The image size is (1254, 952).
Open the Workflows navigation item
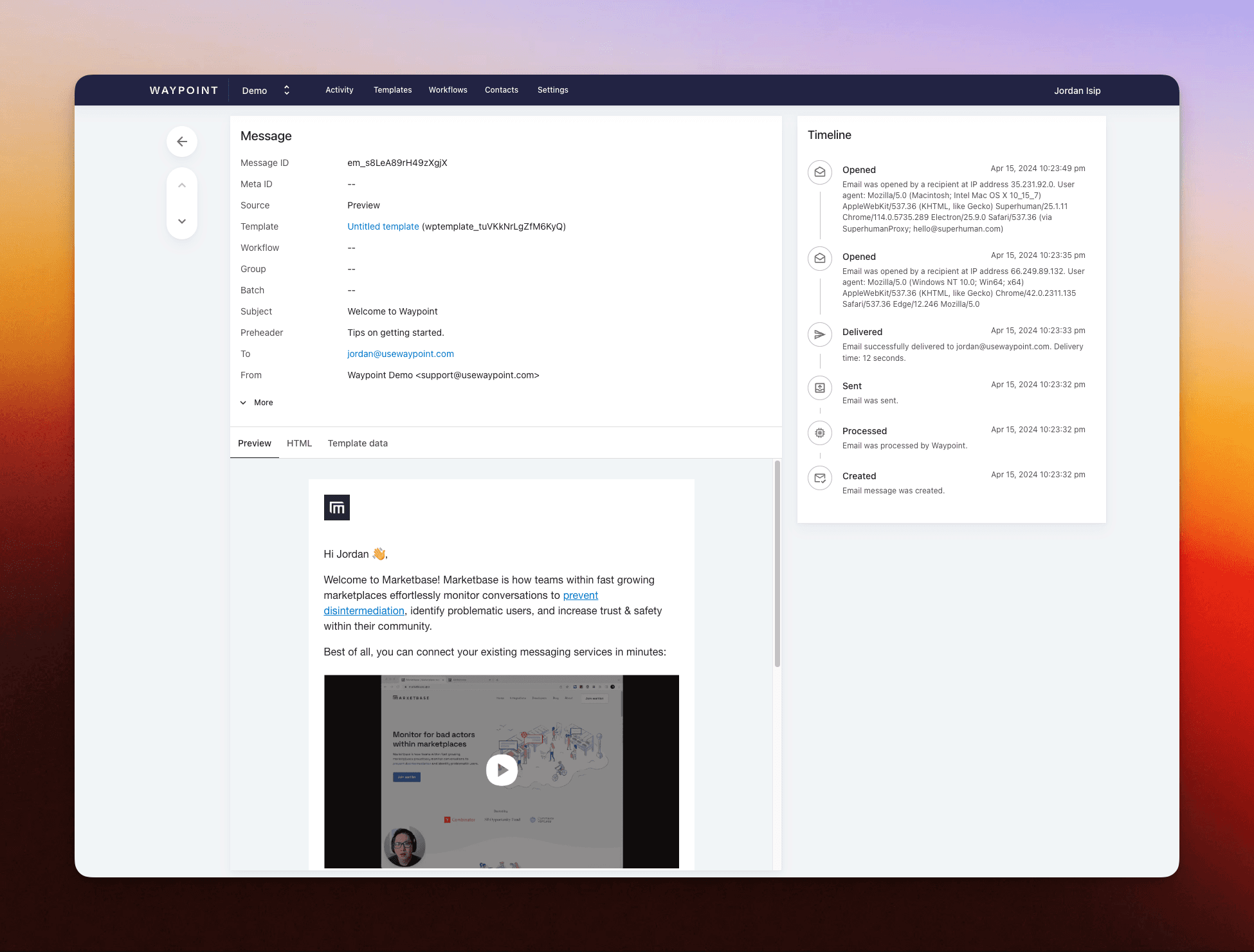tap(448, 90)
